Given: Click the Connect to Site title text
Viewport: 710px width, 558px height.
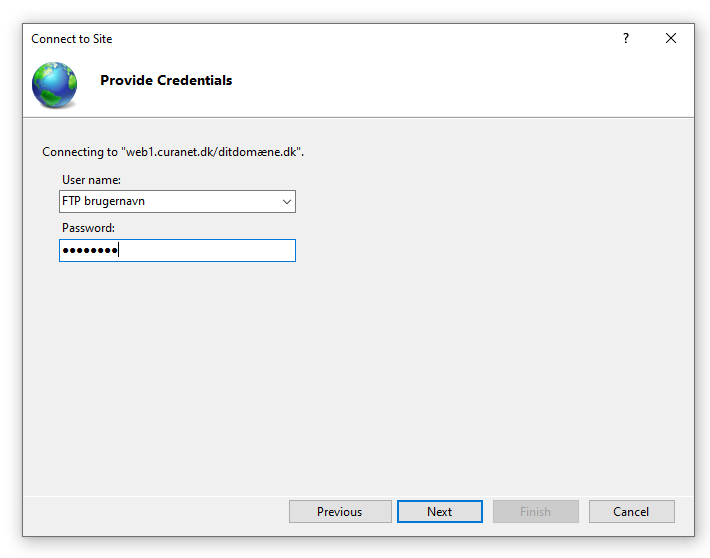Looking at the screenshot, I should (x=72, y=39).
